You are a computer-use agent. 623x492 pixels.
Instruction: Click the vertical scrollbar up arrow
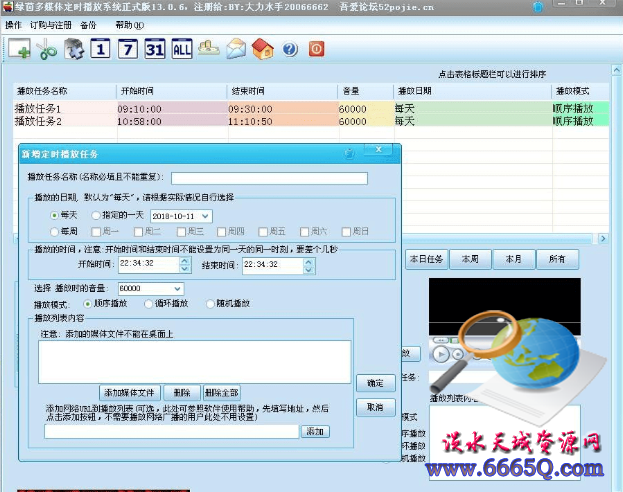[x=616, y=71]
